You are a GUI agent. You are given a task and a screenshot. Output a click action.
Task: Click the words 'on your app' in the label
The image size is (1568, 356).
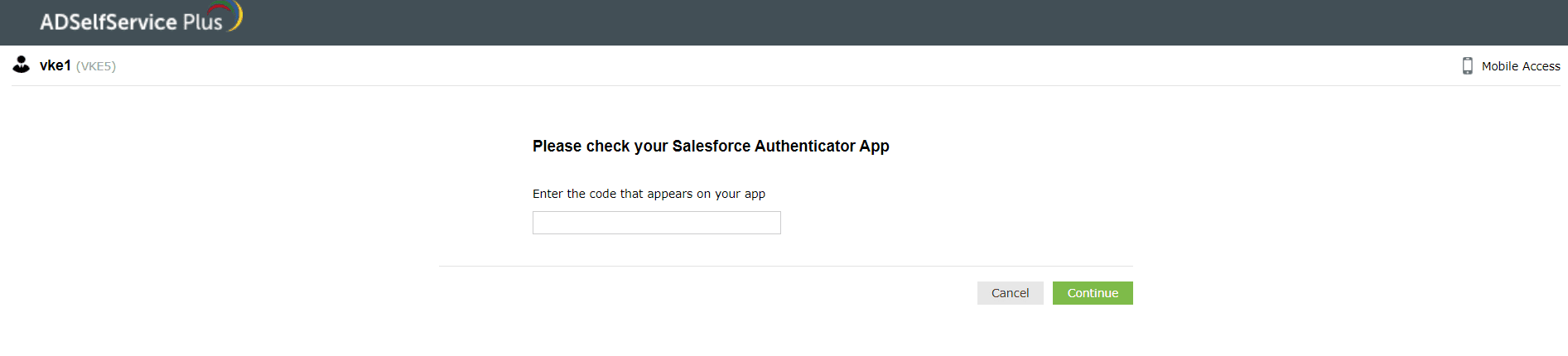tap(731, 194)
